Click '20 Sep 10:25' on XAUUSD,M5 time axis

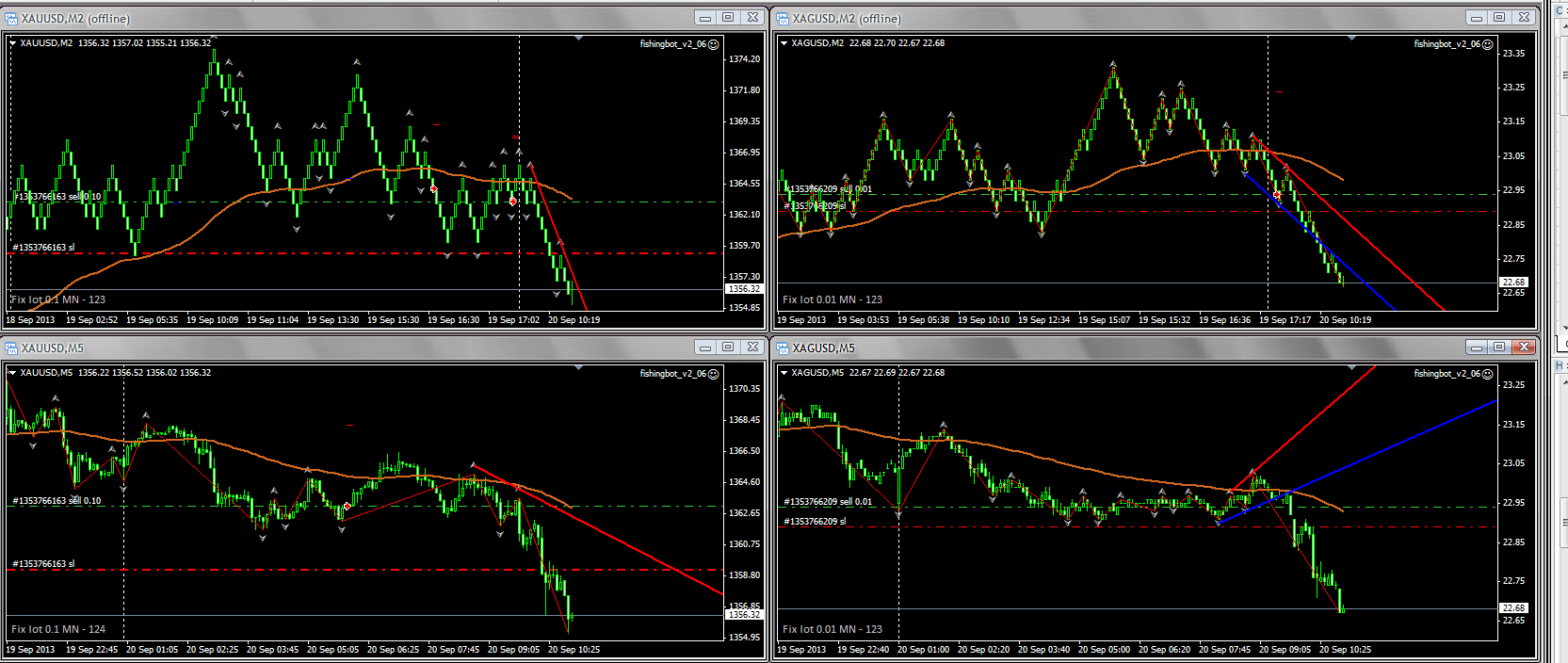click(574, 650)
